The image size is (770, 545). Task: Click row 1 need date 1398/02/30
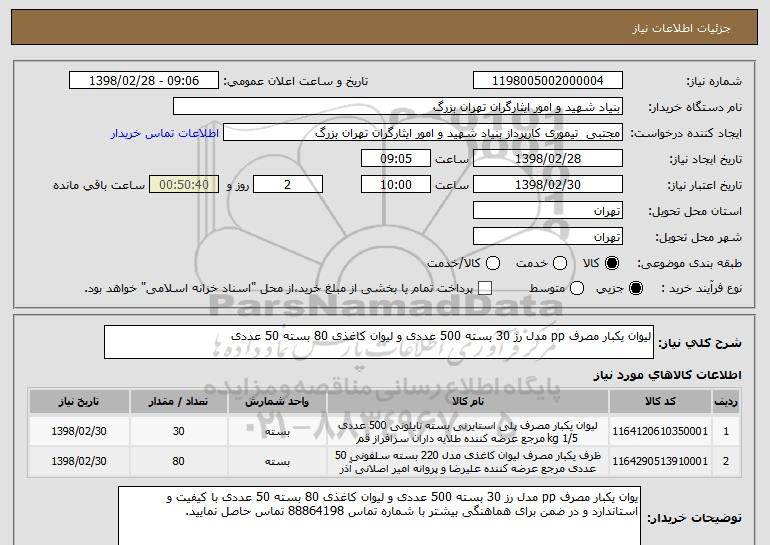79,431
